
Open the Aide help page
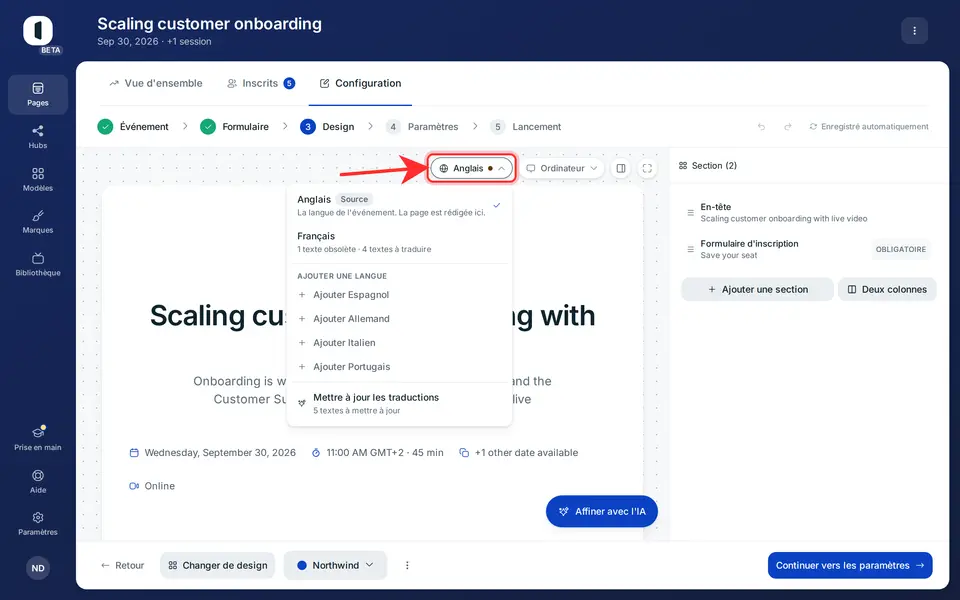coord(38,482)
